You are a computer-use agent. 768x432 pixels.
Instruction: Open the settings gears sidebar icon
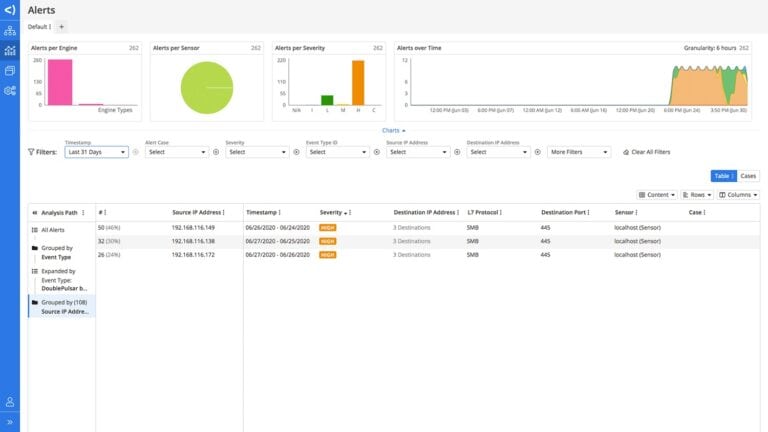[10, 91]
